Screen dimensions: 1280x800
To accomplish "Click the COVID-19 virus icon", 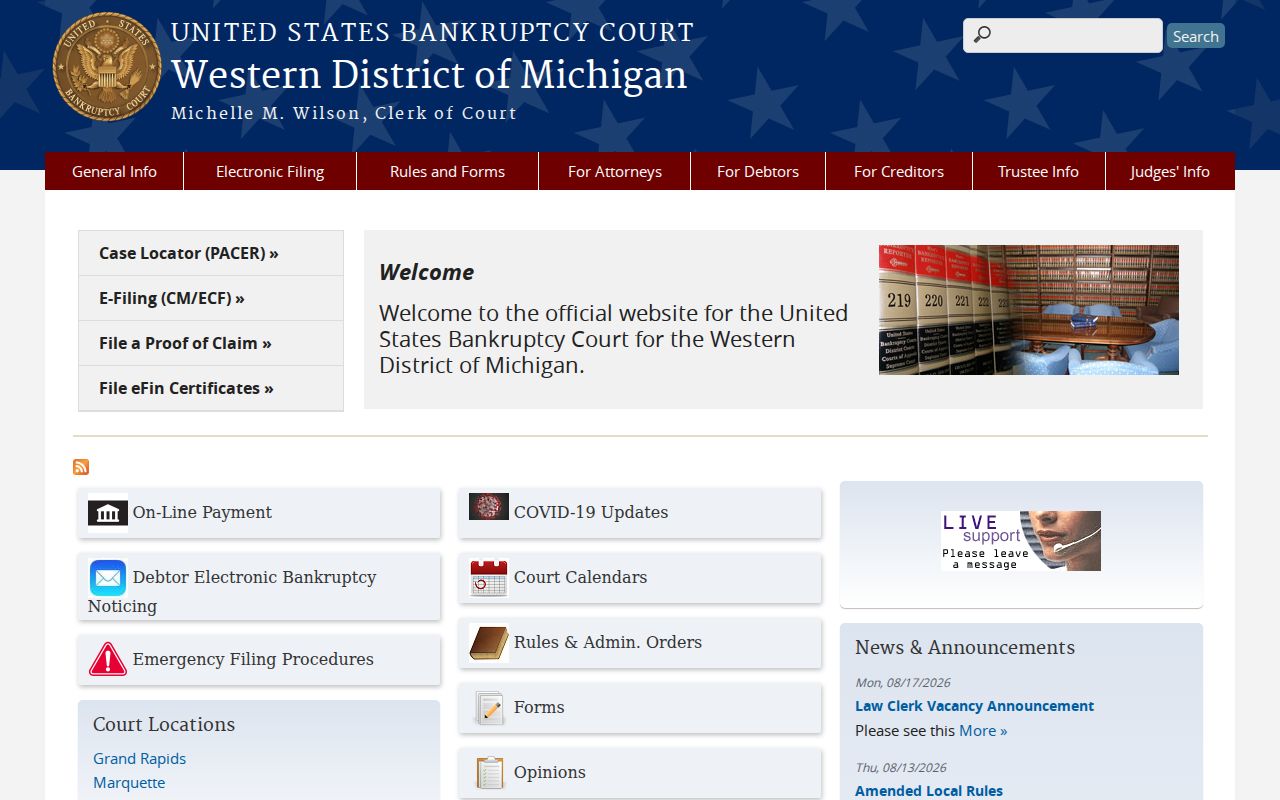I will click(x=489, y=507).
